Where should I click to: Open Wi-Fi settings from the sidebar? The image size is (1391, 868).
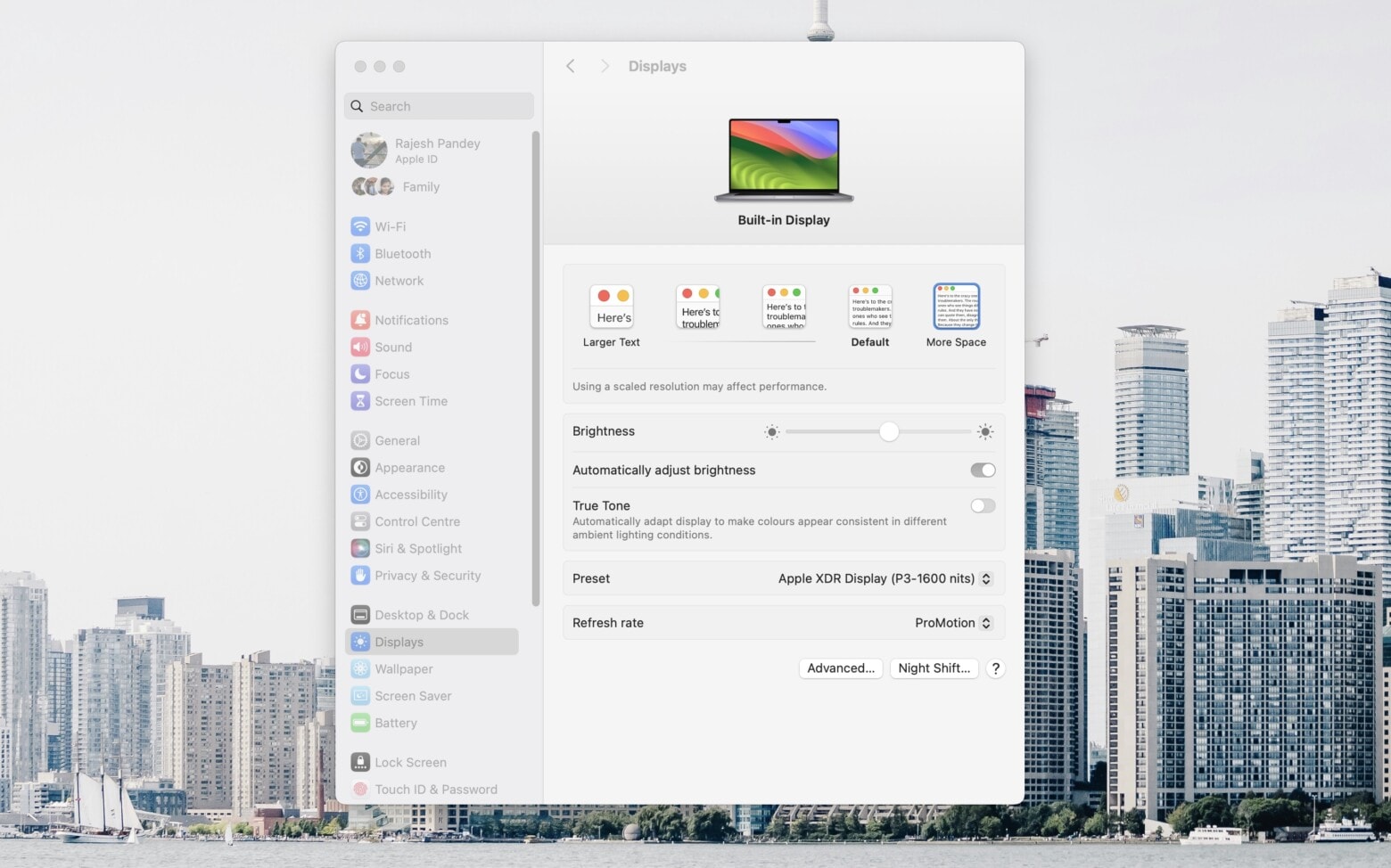[x=388, y=226]
